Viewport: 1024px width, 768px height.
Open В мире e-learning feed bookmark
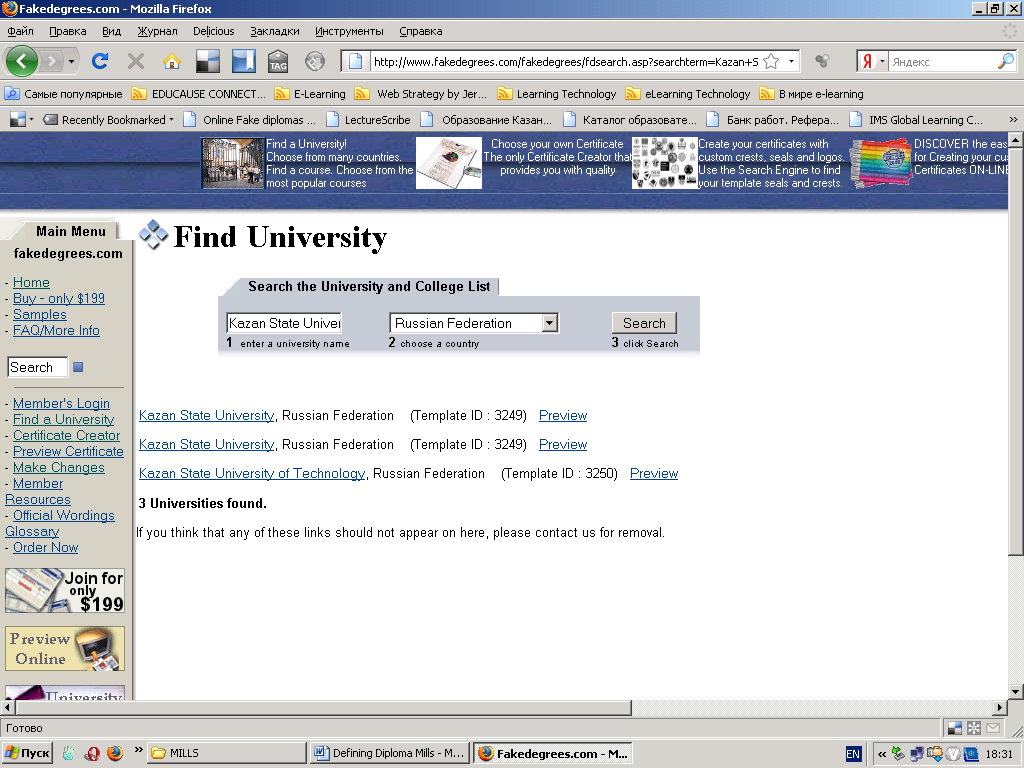812,94
